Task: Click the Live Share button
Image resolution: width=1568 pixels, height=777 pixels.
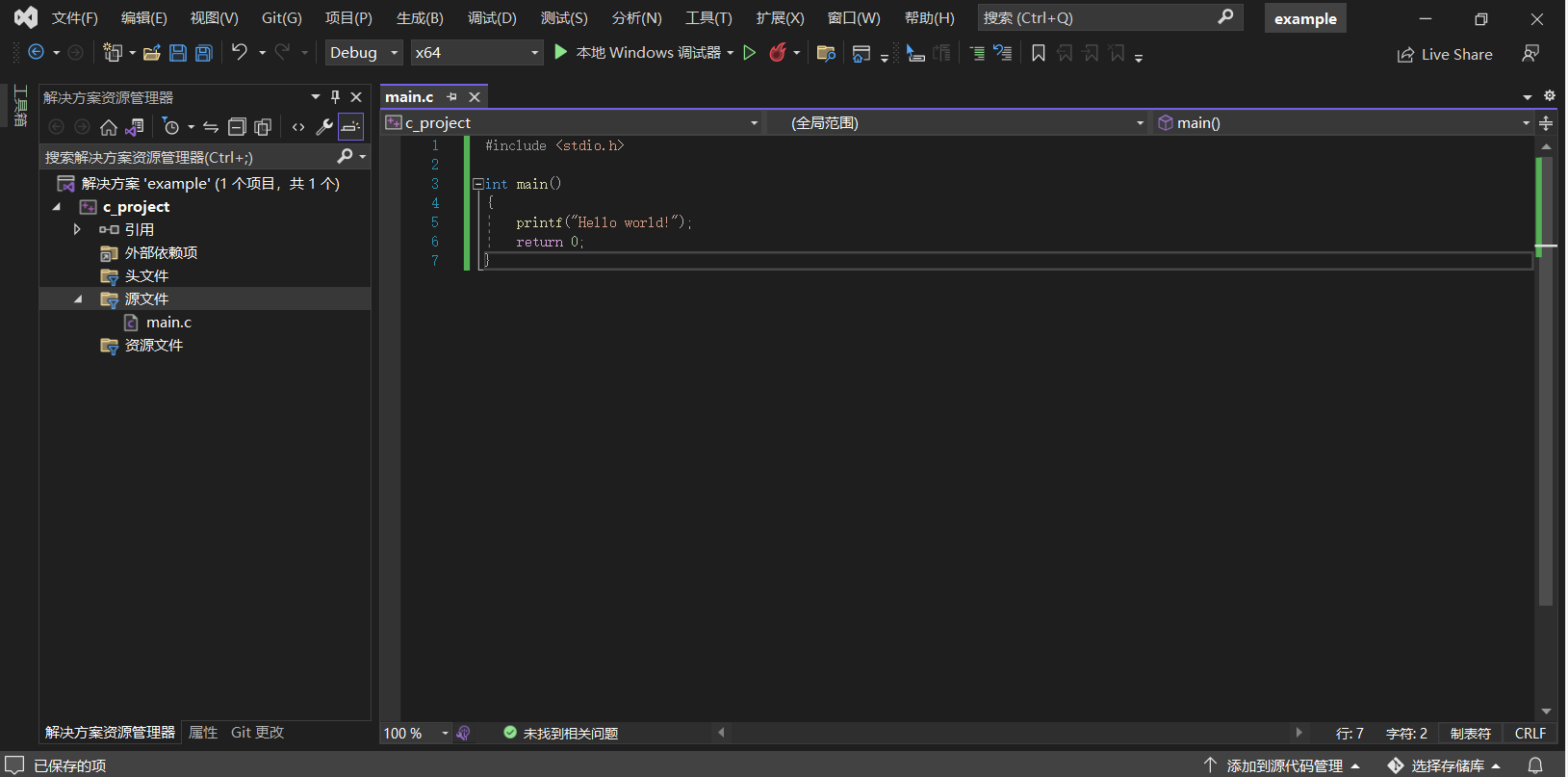Action: (x=1445, y=55)
